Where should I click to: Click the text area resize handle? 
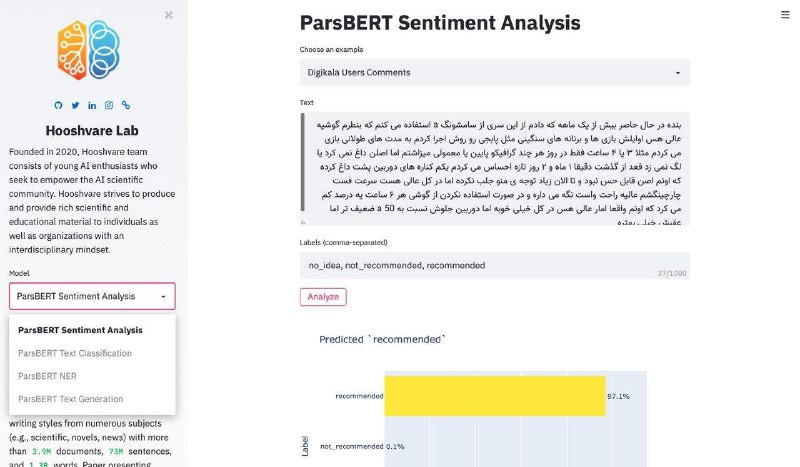(303, 222)
